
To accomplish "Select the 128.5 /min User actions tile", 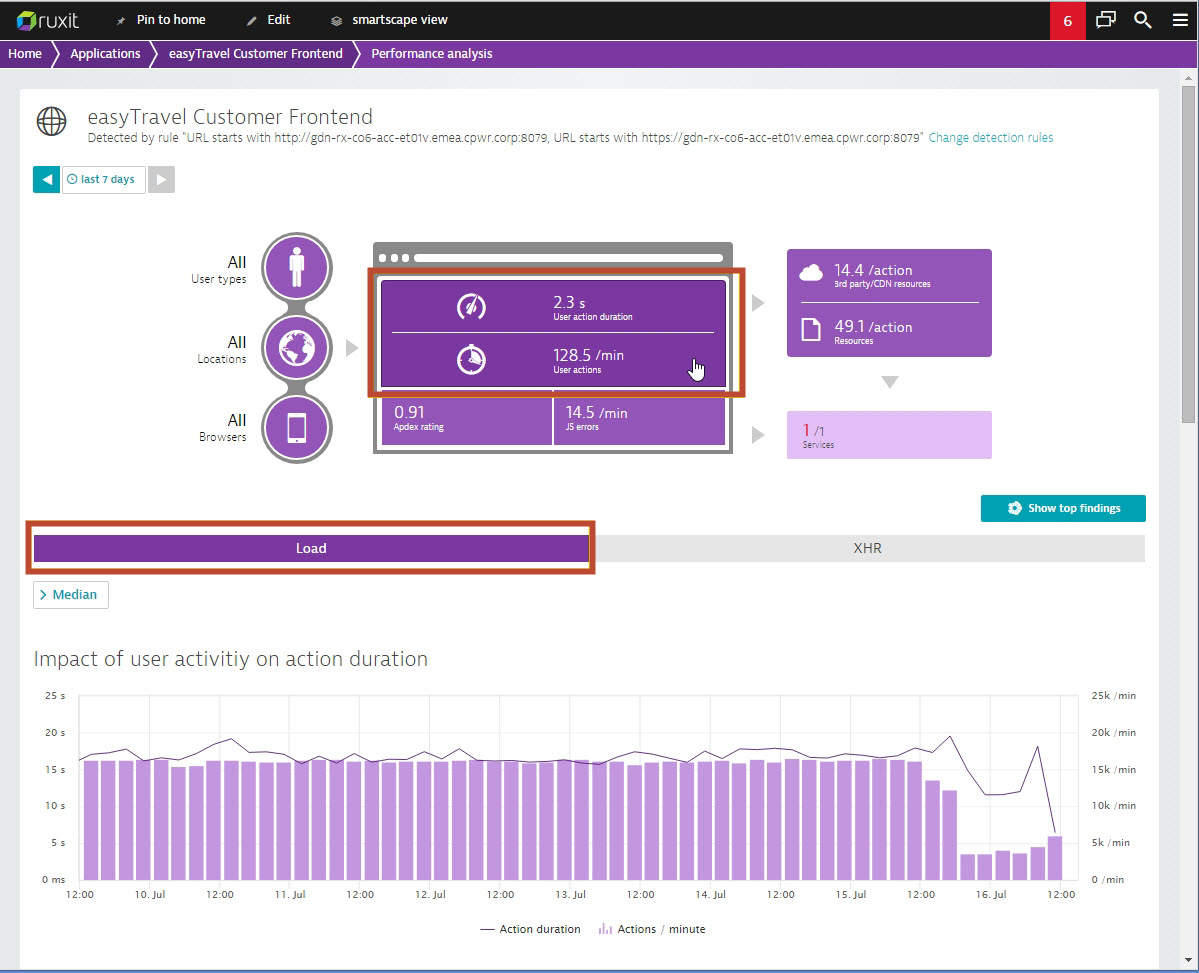I will [553, 360].
